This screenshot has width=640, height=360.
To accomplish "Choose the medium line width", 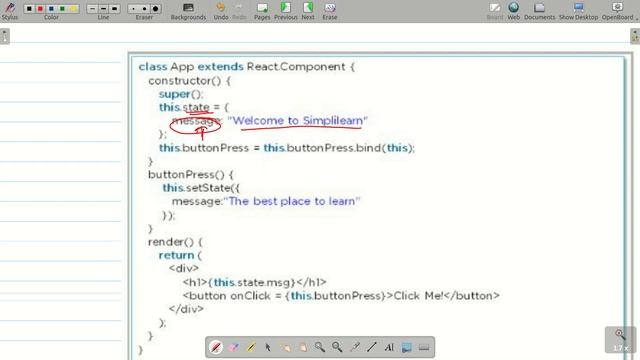I will click(103, 9).
